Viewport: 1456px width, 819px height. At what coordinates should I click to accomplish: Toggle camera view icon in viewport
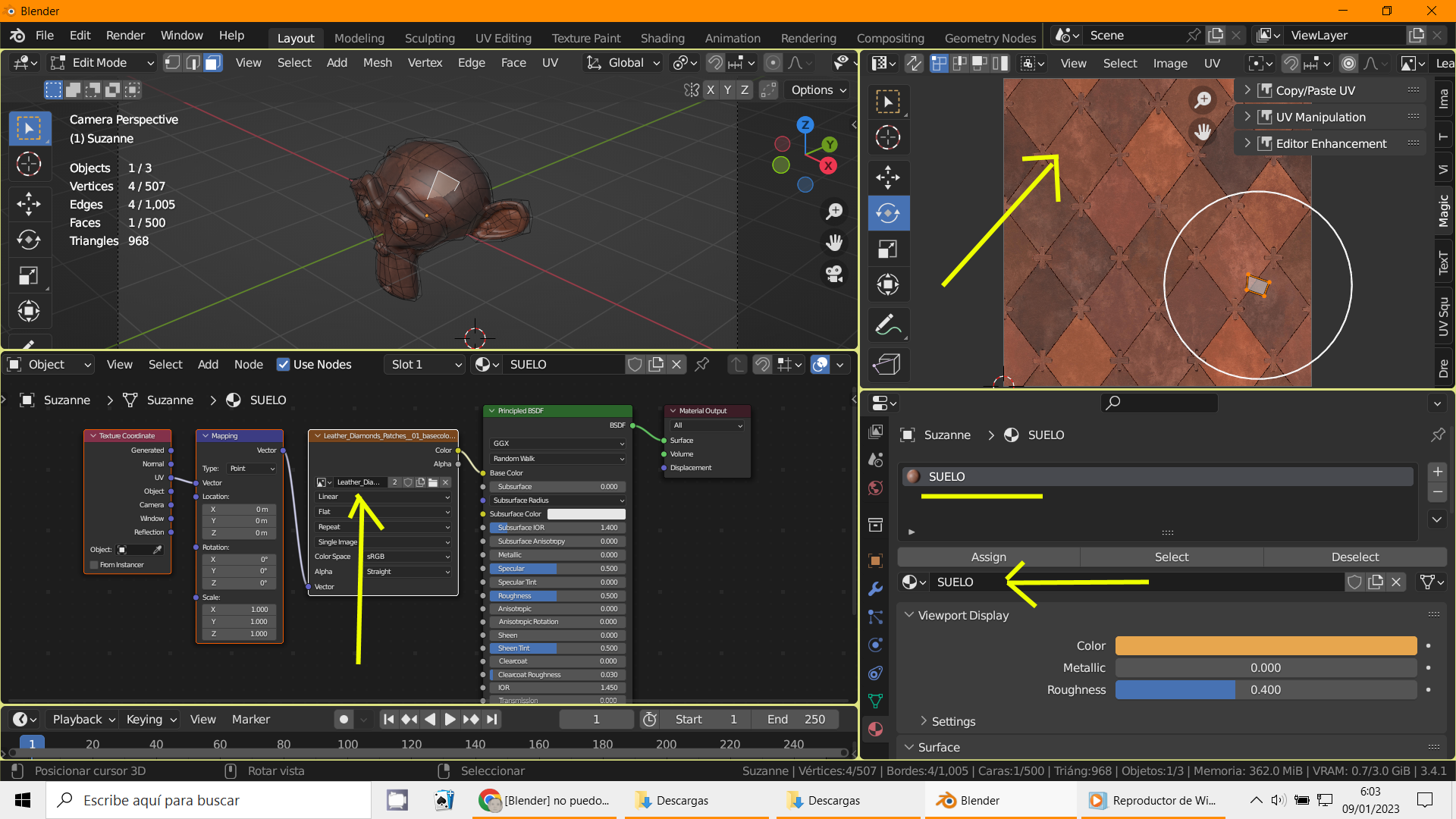coord(834,275)
